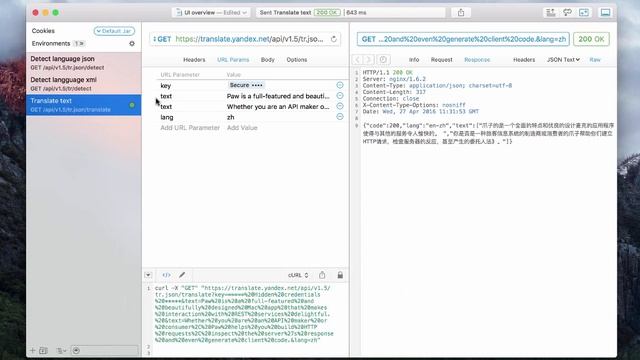Click the 'Whether you are an API maker' value
This screenshot has height=360, width=640.
[278, 107]
